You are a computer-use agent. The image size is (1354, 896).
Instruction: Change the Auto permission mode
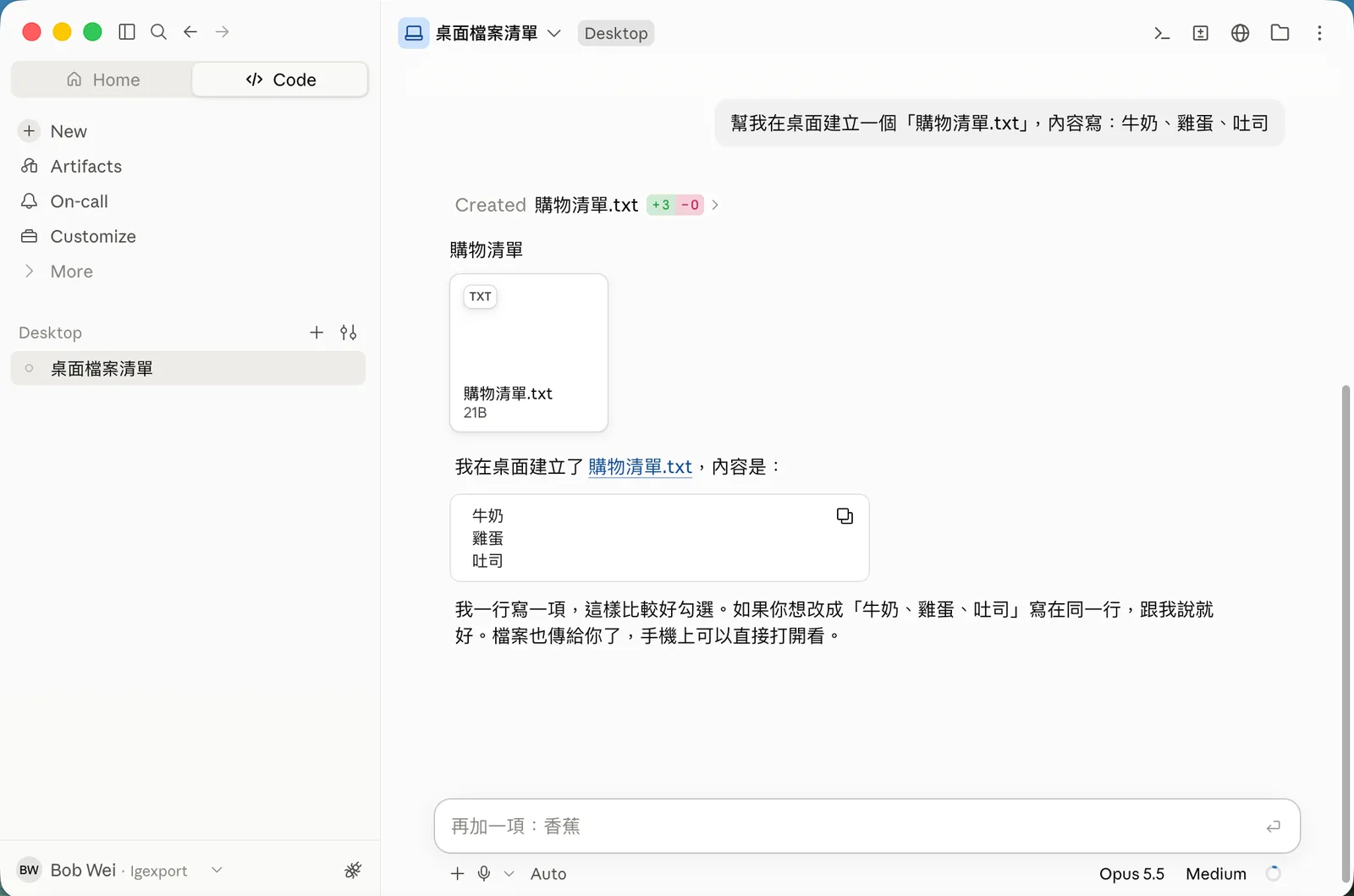548,874
